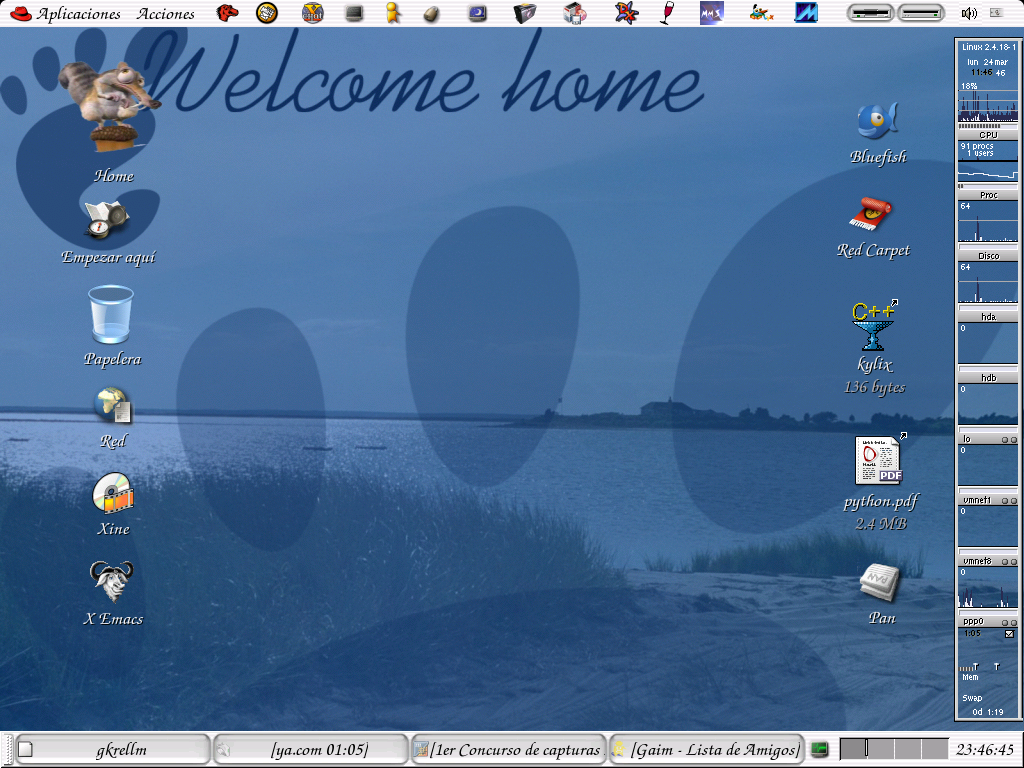
Task: Click the 23:46:45 clock applet
Action: 985,749
